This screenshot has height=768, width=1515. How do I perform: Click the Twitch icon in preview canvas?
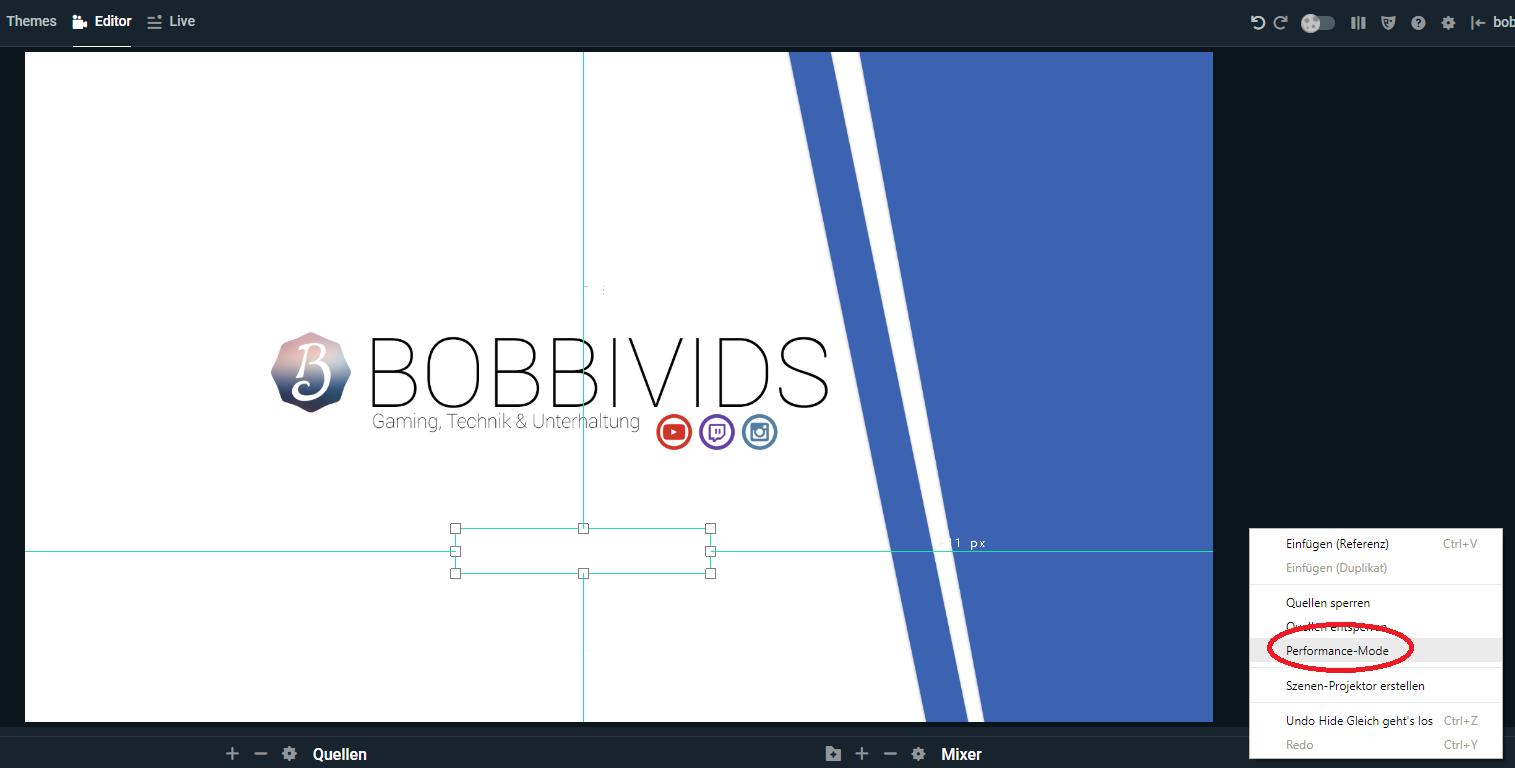click(717, 432)
